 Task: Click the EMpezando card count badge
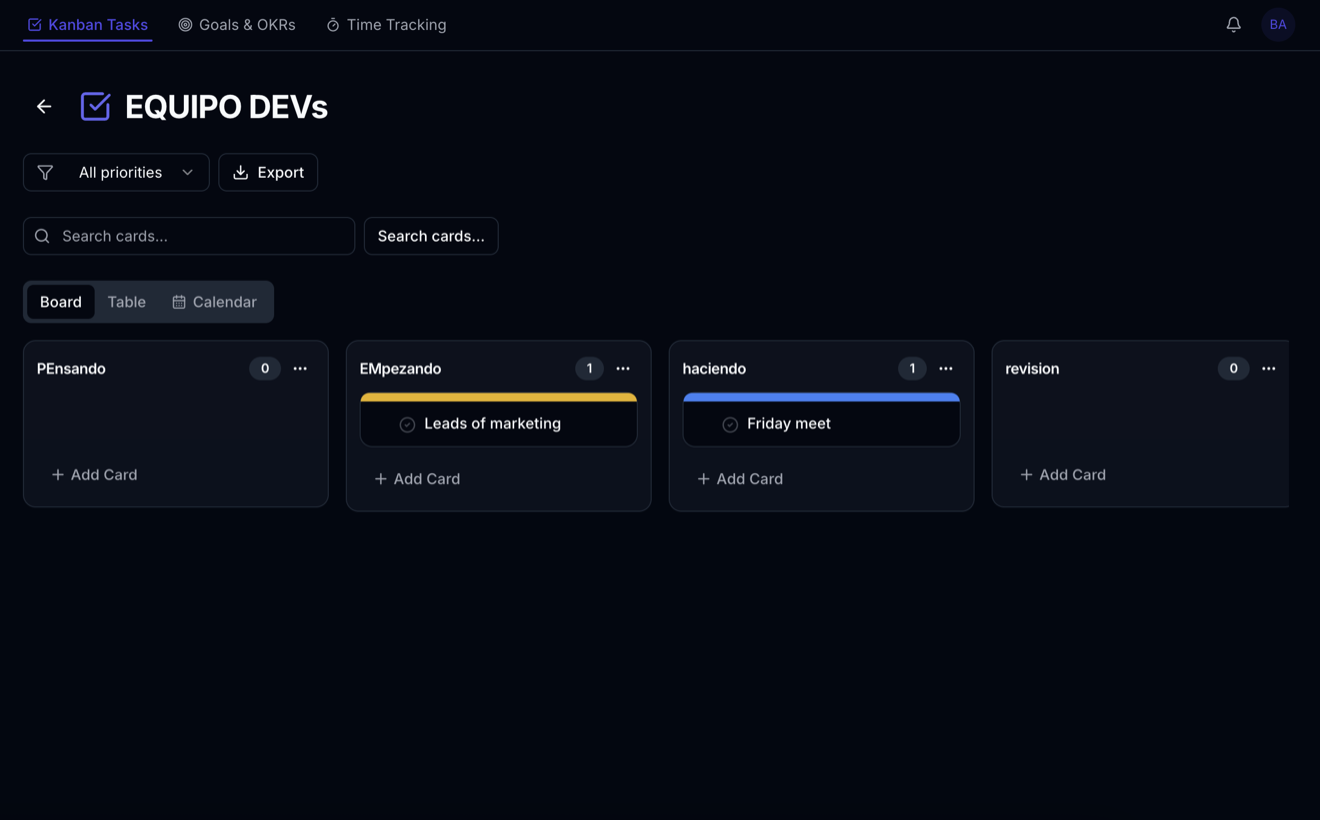[x=589, y=369]
